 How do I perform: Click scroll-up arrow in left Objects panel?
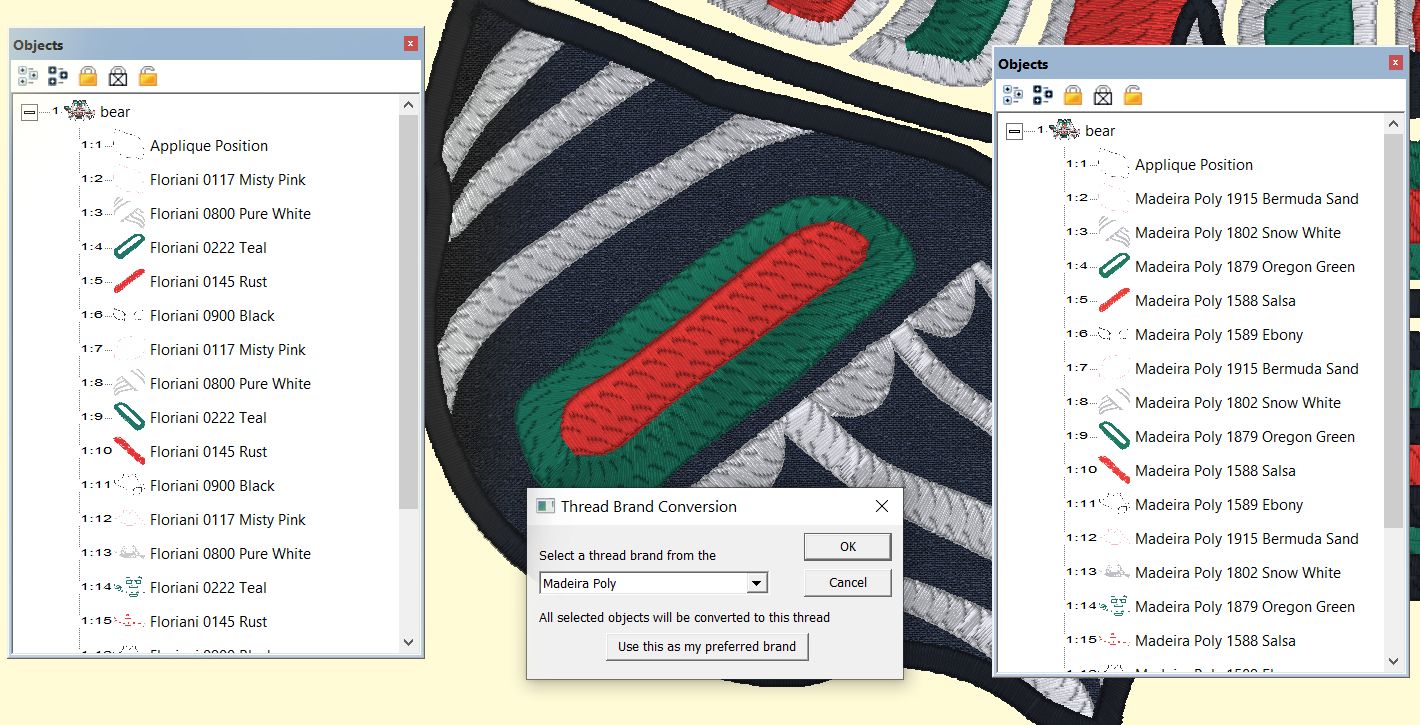(408, 105)
